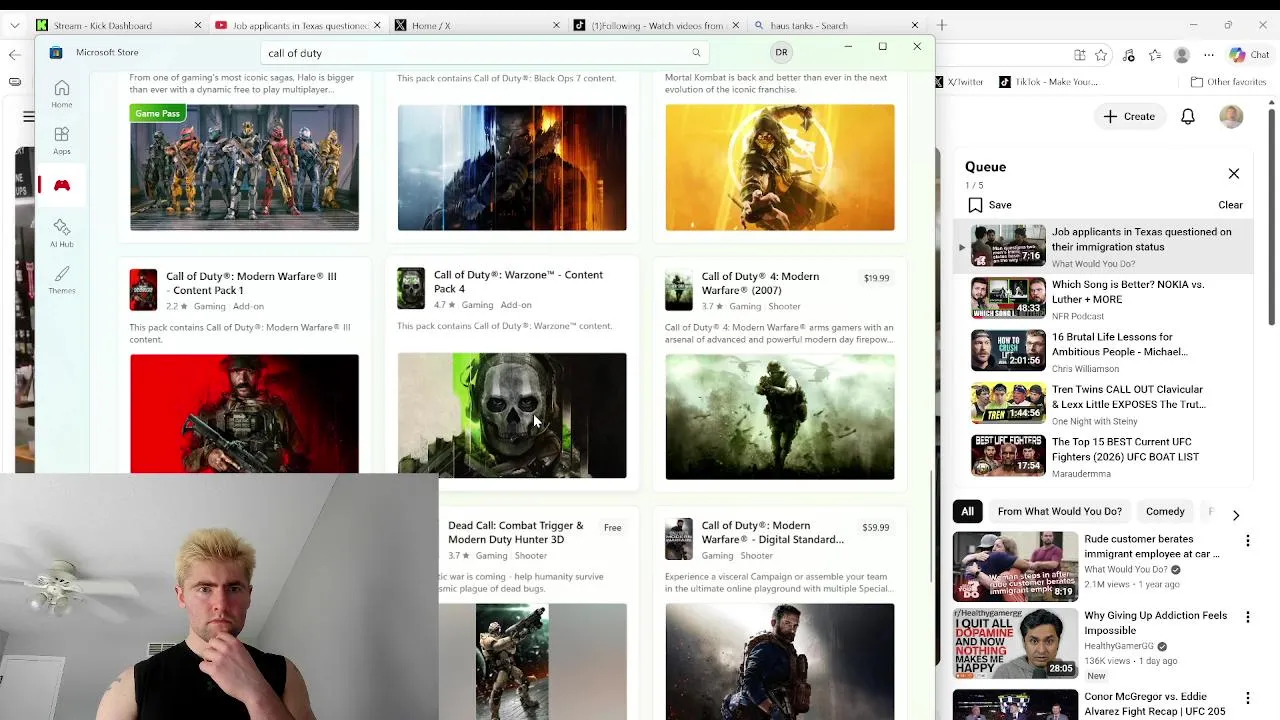Viewport: 1280px width, 720px height.
Task: Switch to TikTok Following browser tab
Action: (657, 25)
